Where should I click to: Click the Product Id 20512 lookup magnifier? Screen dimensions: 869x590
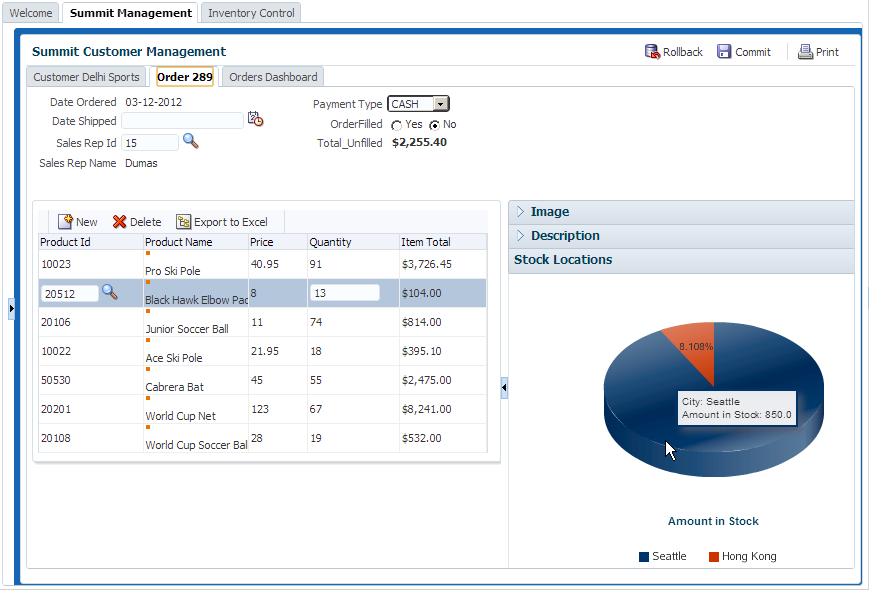[110, 292]
